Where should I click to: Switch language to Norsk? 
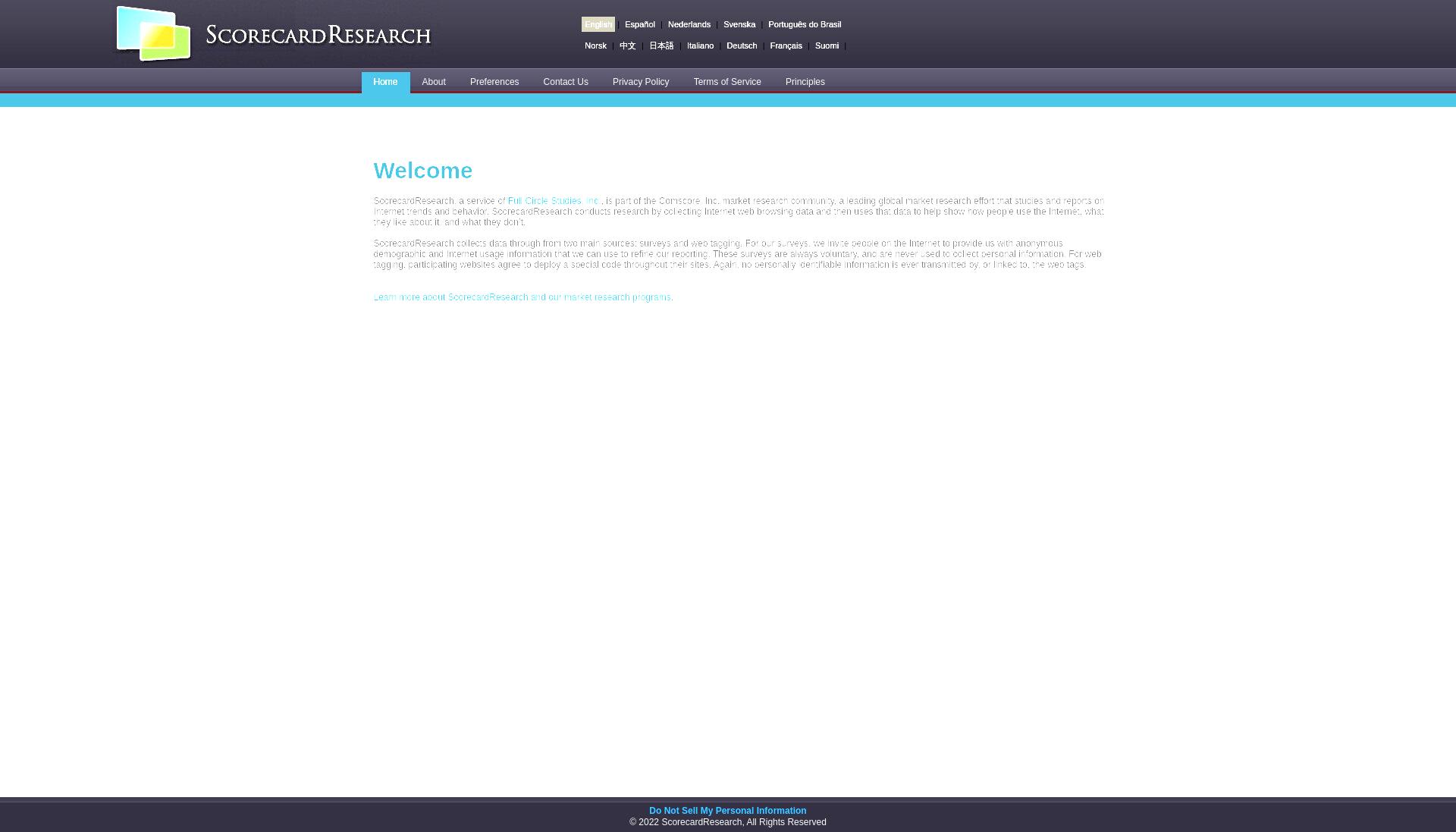pyautogui.click(x=595, y=46)
